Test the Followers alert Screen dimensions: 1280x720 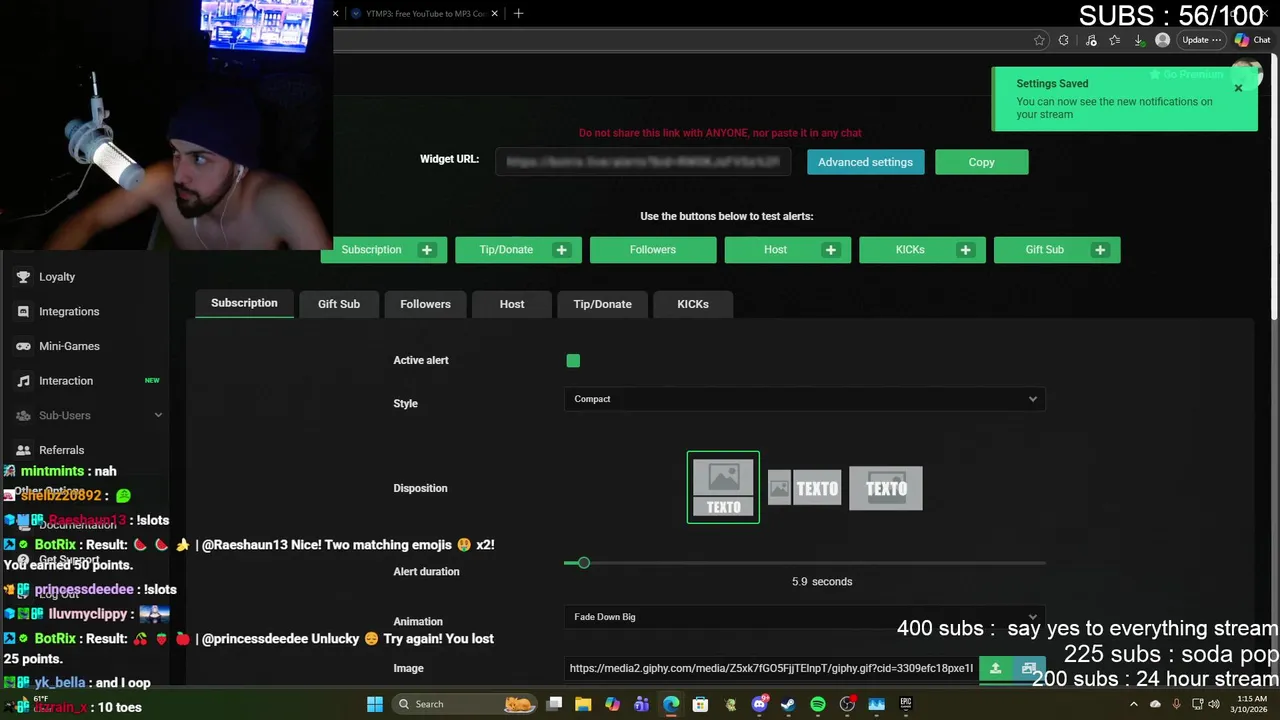(x=653, y=250)
